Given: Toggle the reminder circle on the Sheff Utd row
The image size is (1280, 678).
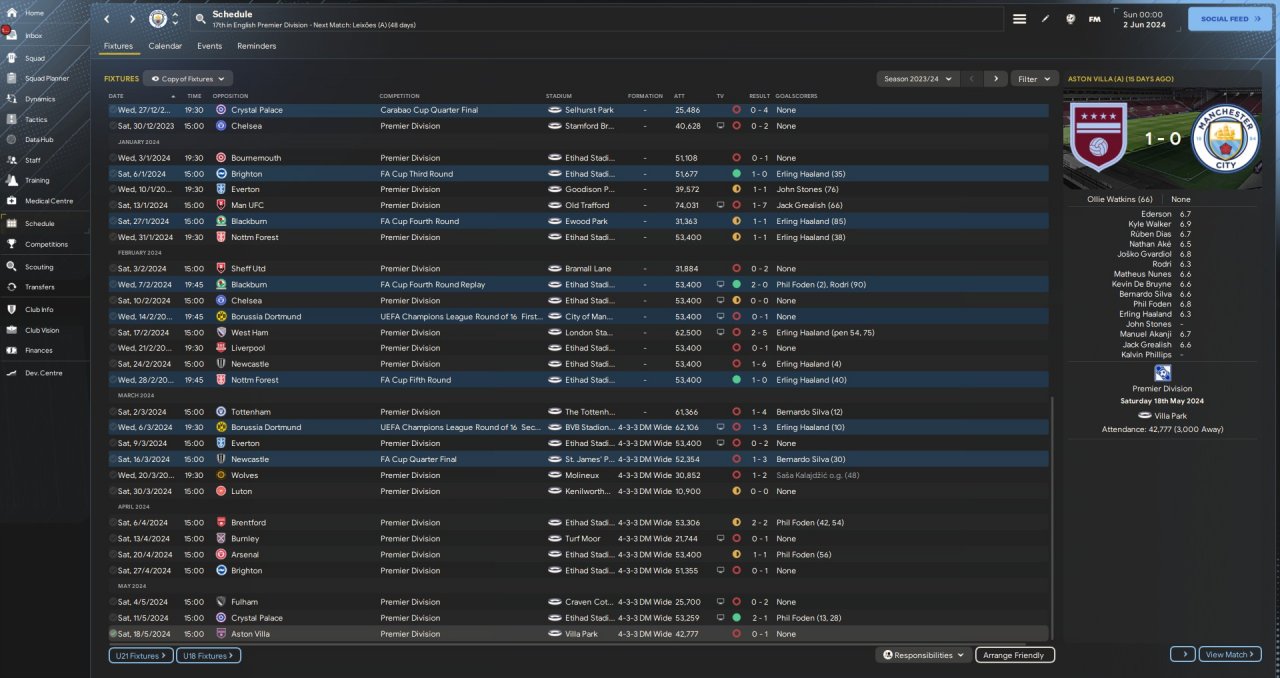Looking at the screenshot, I should click(x=113, y=269).
